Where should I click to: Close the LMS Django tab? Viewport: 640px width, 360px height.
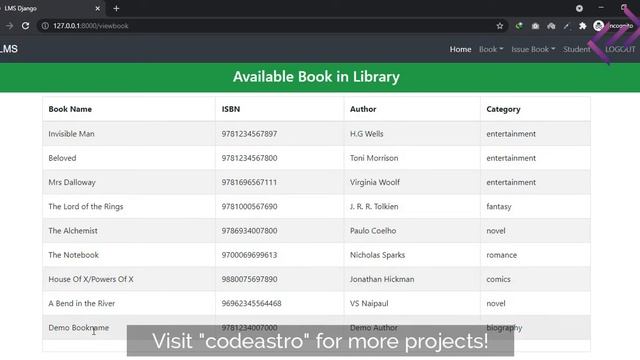(x=98, y=8)
